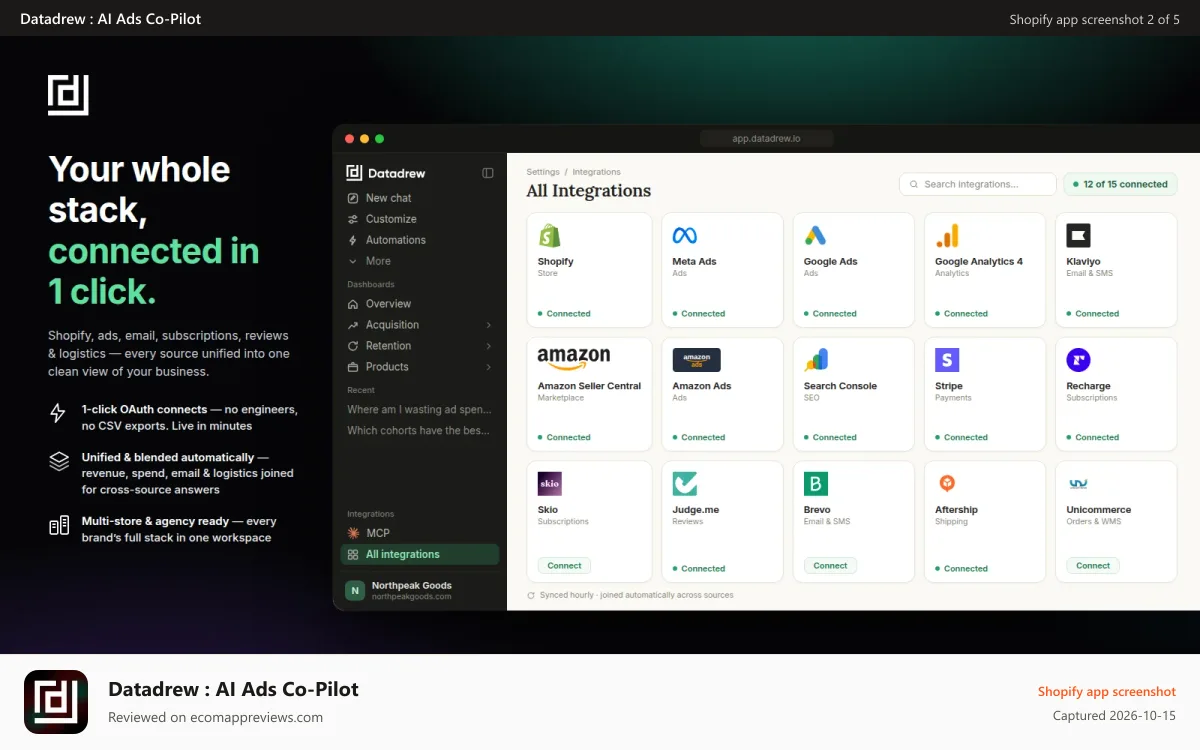The height and width of the screenshot is (750, 1200).
Task: Connect the Skio integration
Action: 564,566
